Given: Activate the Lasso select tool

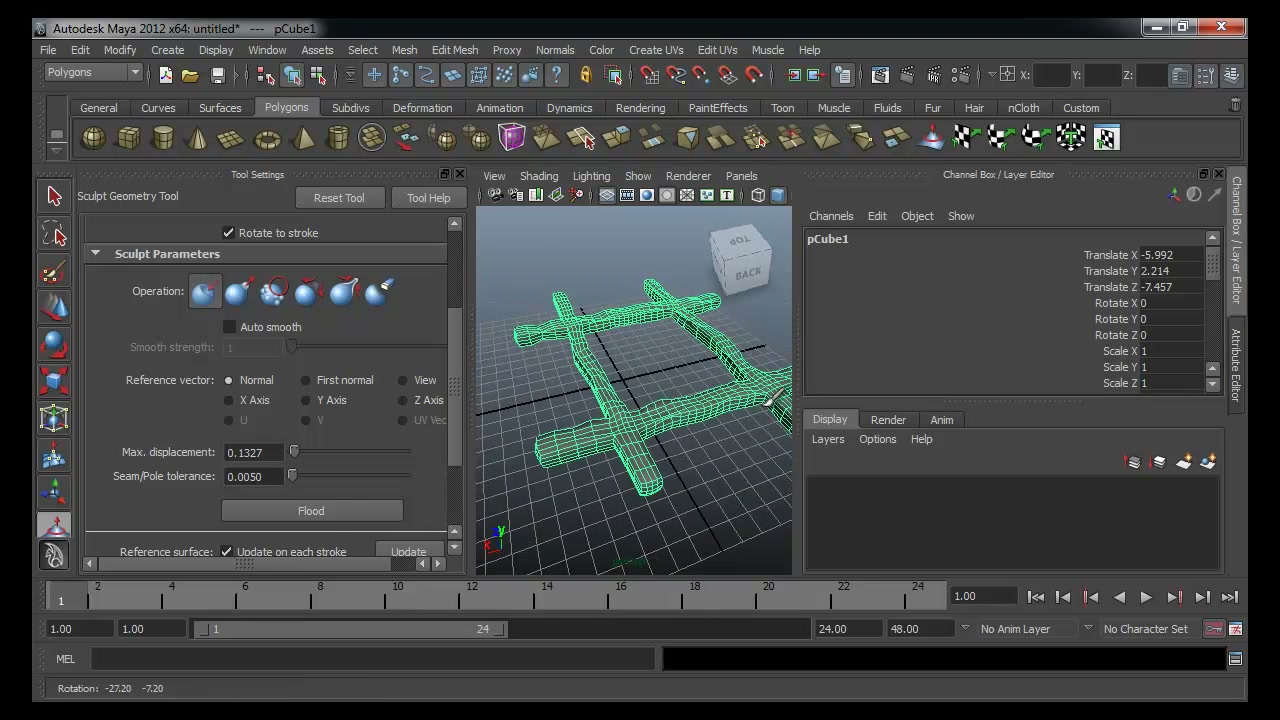Looking at the screenshot, I should click(54, 235).
